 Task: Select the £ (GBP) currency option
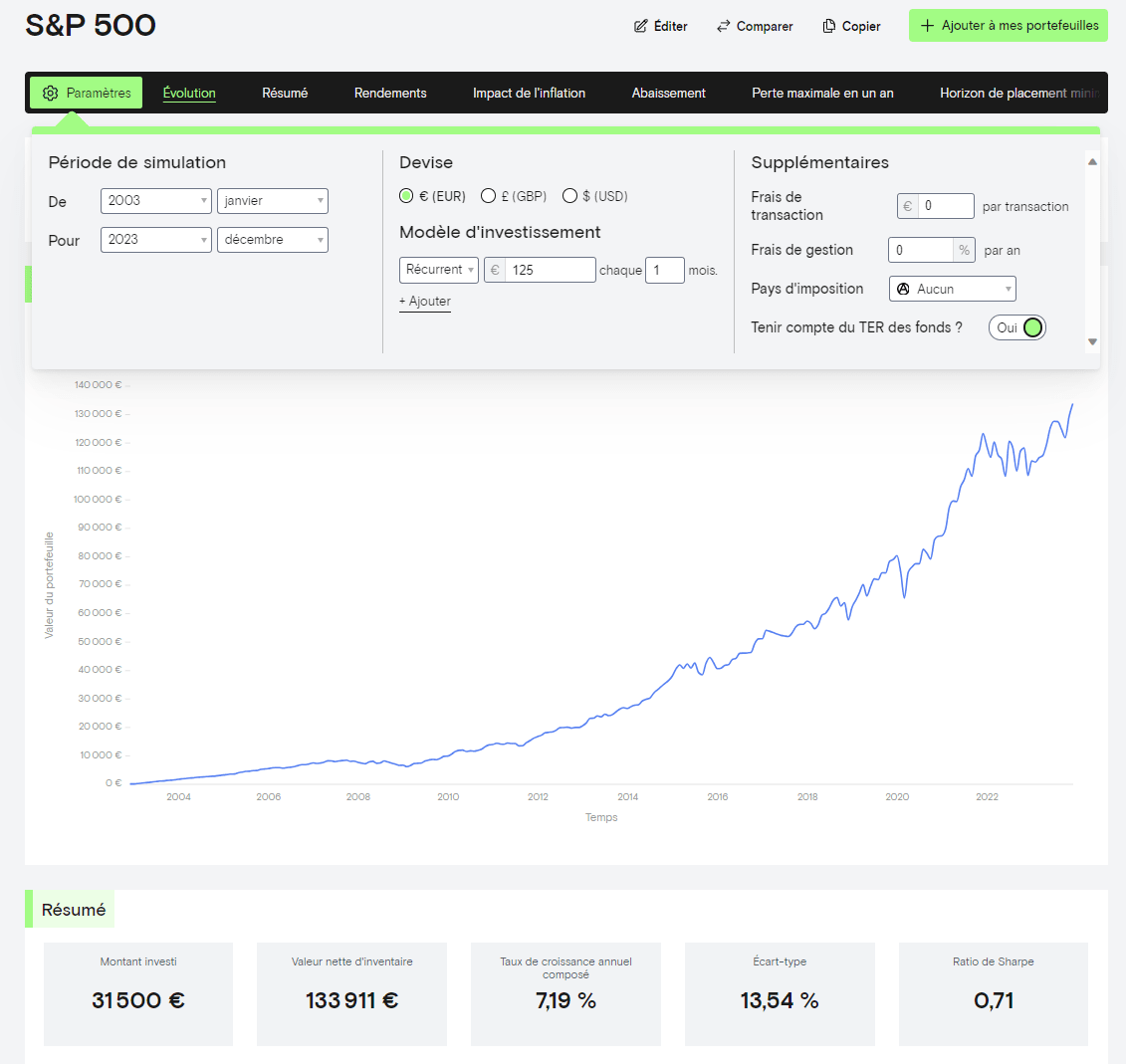click(489, 196)
